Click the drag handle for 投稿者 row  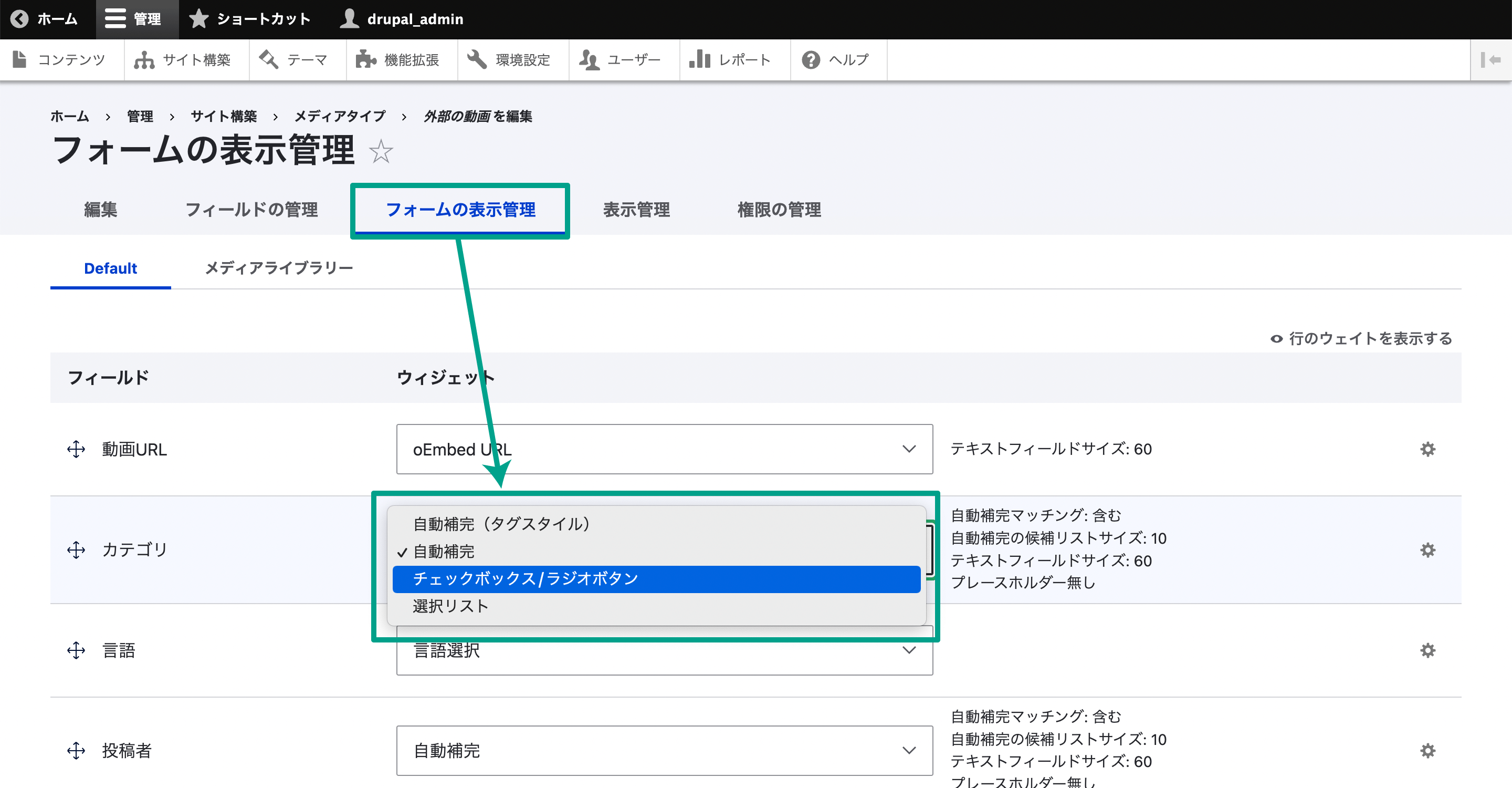point(76,750)
